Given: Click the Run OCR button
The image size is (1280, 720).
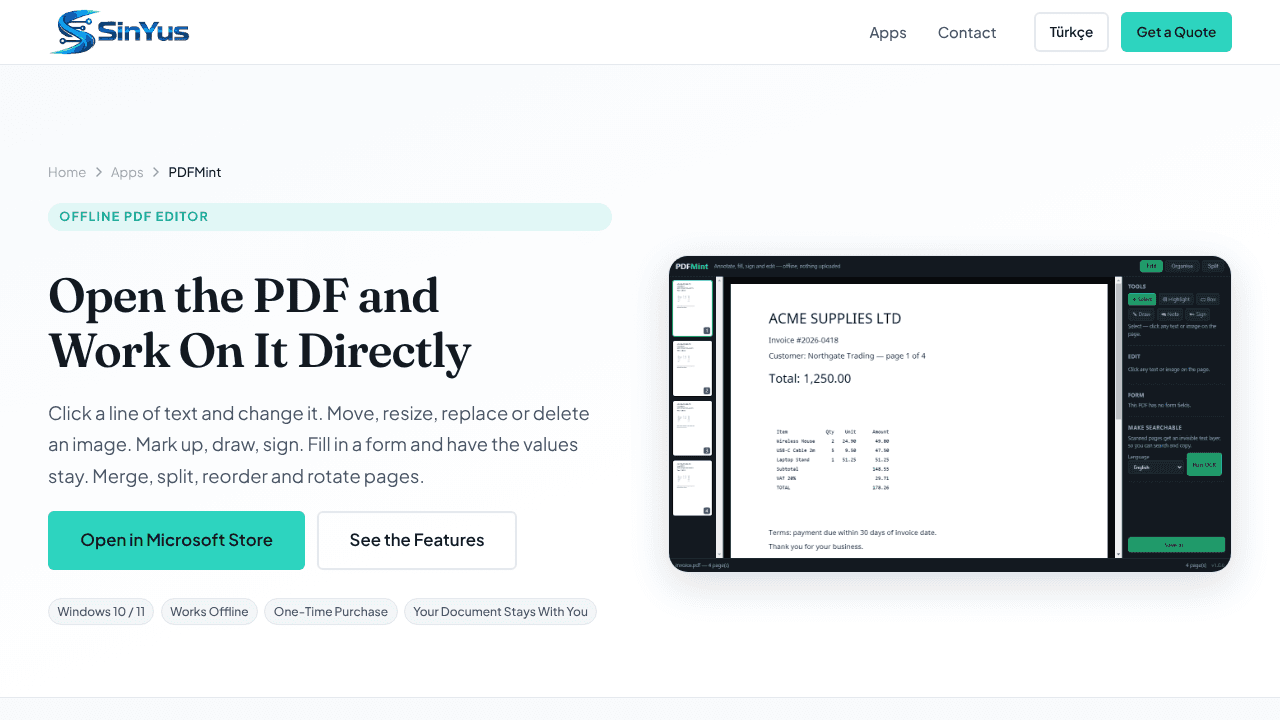Looking at the screenshot, I should point(1204,464).
